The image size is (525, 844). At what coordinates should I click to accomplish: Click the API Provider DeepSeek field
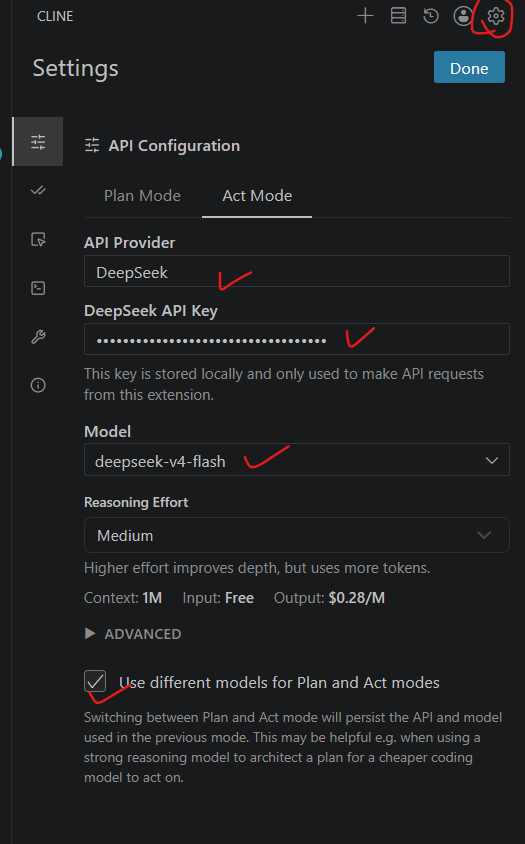click(x=297, y=272)
